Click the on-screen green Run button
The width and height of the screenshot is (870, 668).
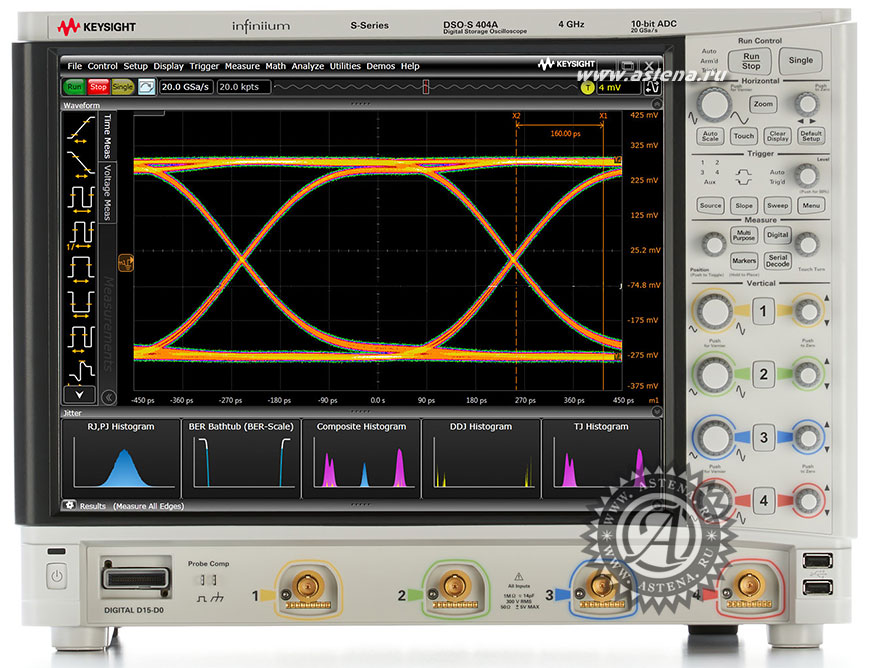coord(74,87)
